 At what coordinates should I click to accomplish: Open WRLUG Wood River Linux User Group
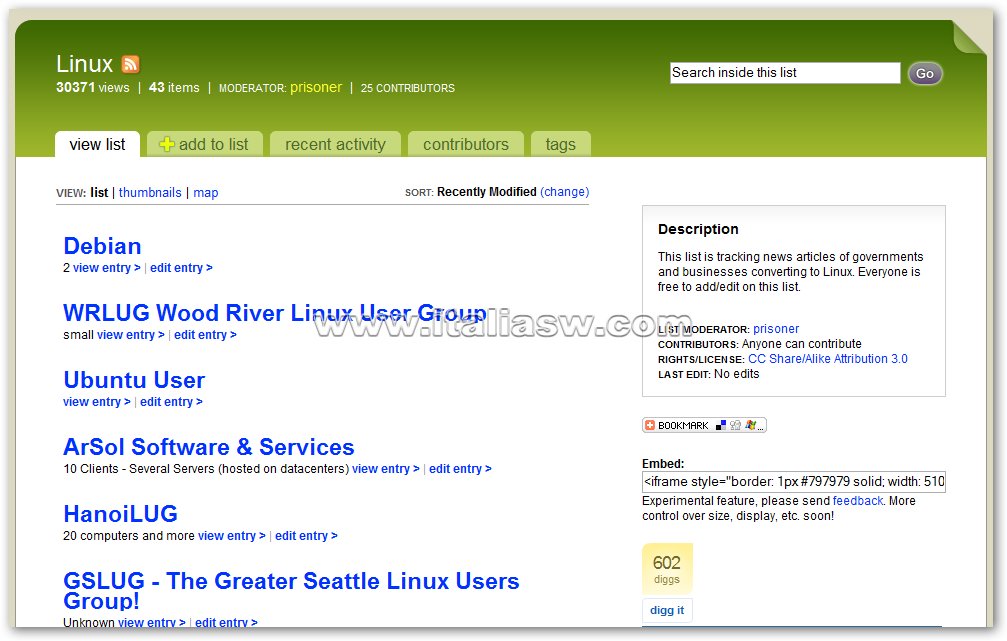coord(275,313)
